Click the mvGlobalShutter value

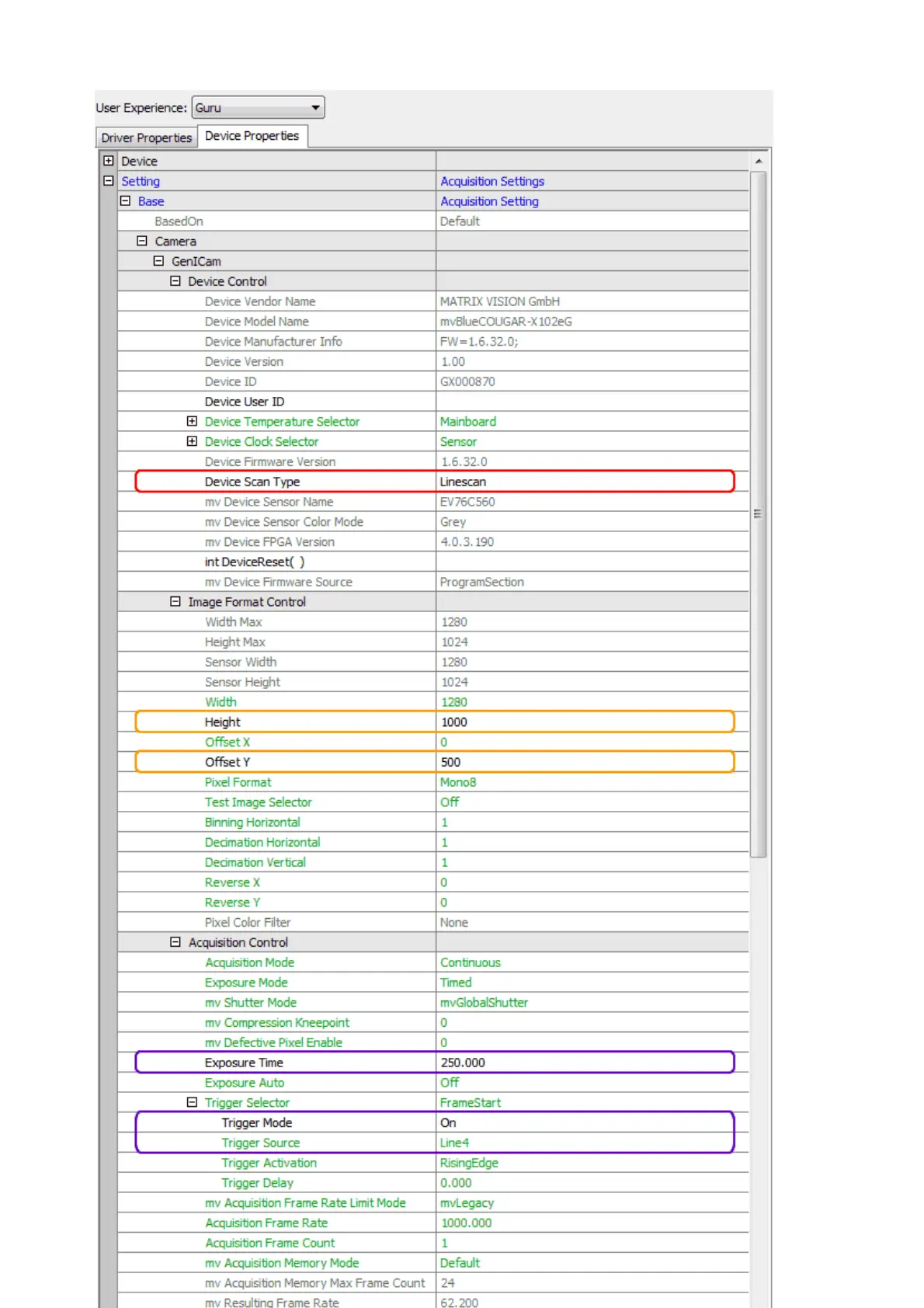(x=484, y=1003)
